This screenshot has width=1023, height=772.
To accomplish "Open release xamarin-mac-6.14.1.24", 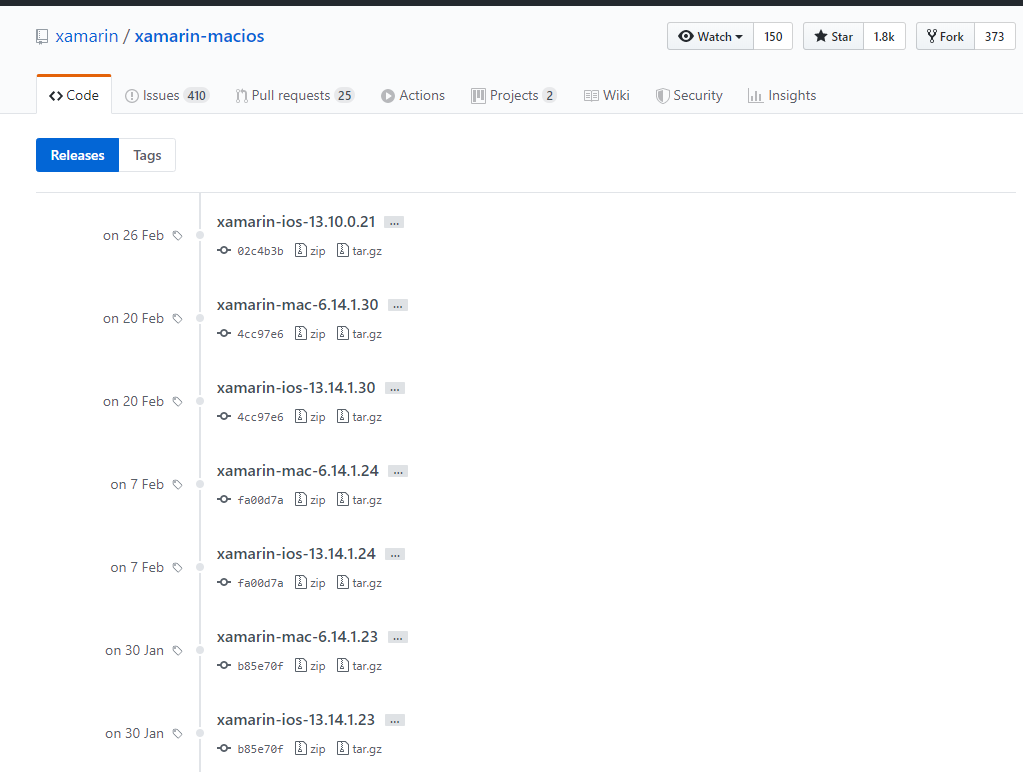I will tap(298, 471).
